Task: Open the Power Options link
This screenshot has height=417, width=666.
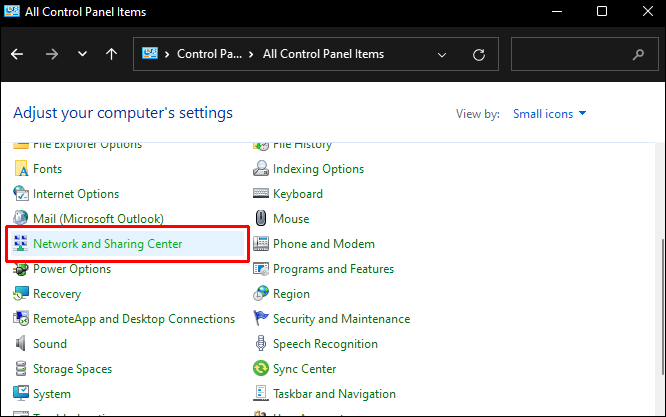Action: pos(72,269)
